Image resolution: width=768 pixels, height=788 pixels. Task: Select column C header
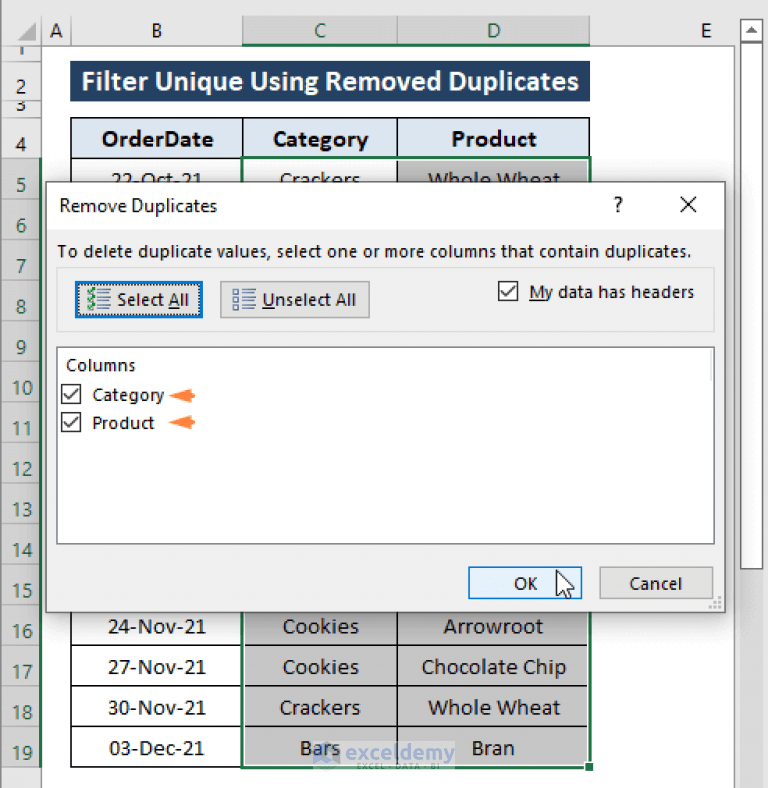pos(320,31)
